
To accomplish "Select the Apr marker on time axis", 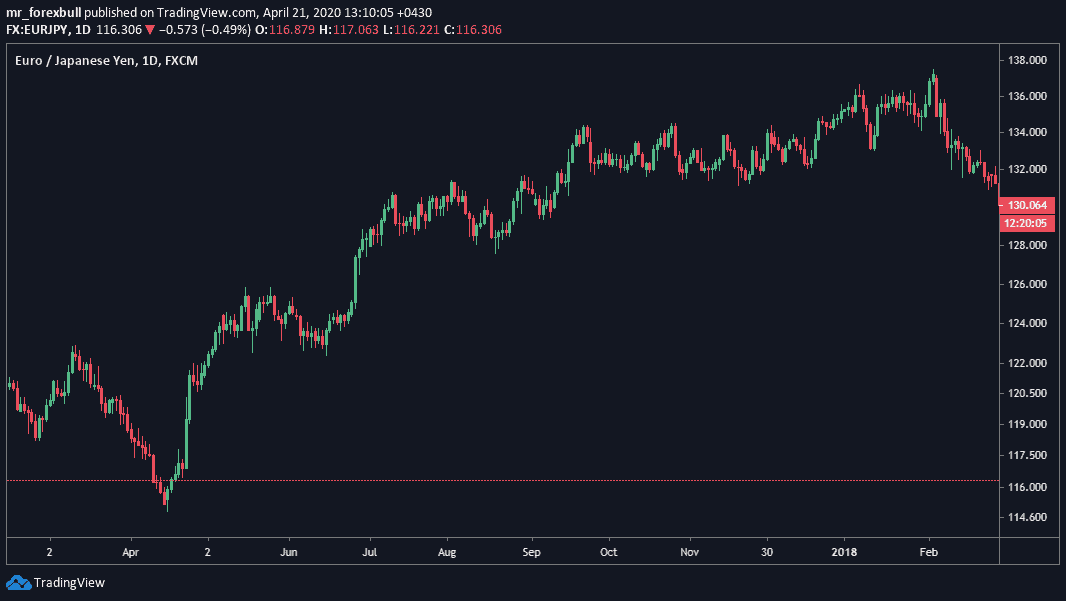I will click(x=130, y=551).
